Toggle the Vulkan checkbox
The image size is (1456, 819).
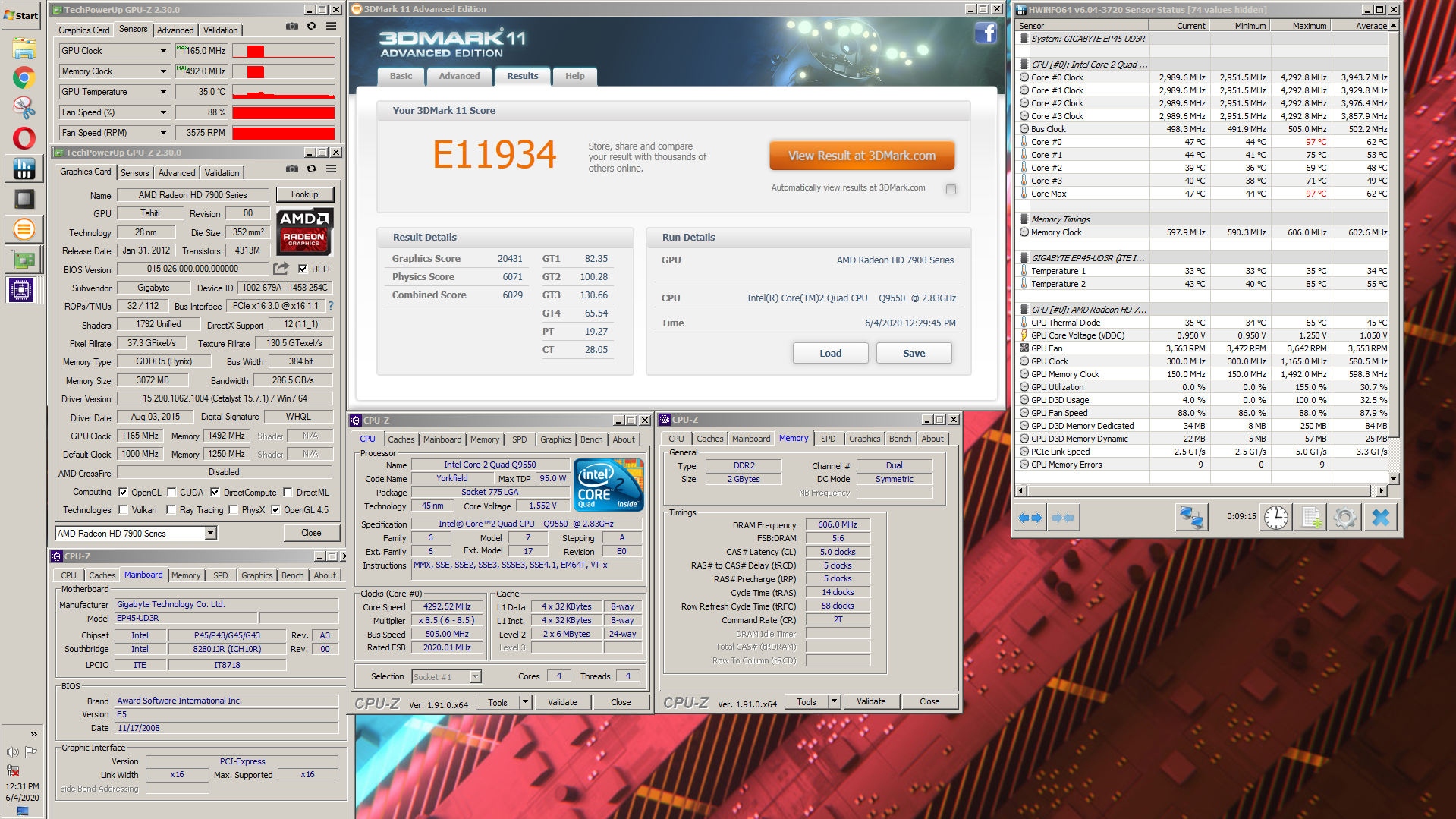point(123,510)
